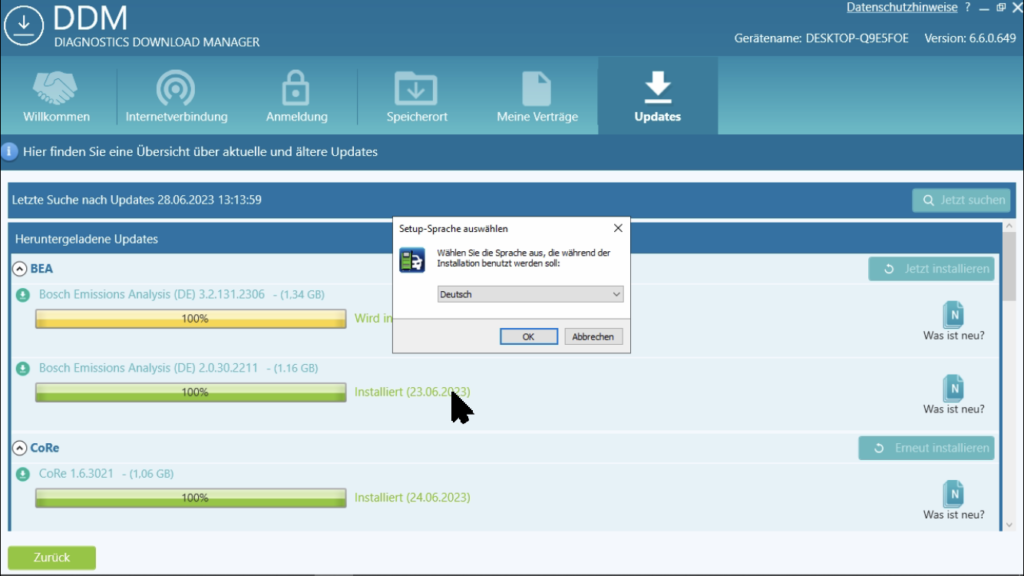Click download icon beside BEA 3.2.131.2306
This screenshot has width=1024, height=576.
click(23, 295)
